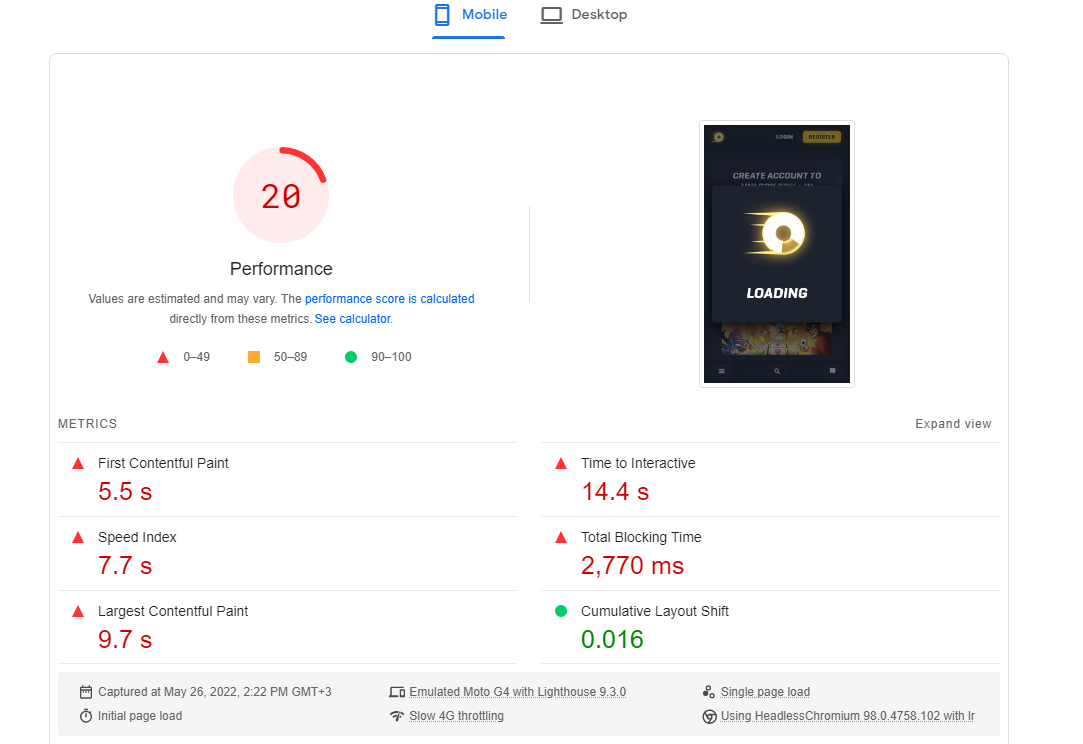Viewport: 1083px width, 744px height.
Task: Click the 90–100 legend range text
Action: coord(391,357)
